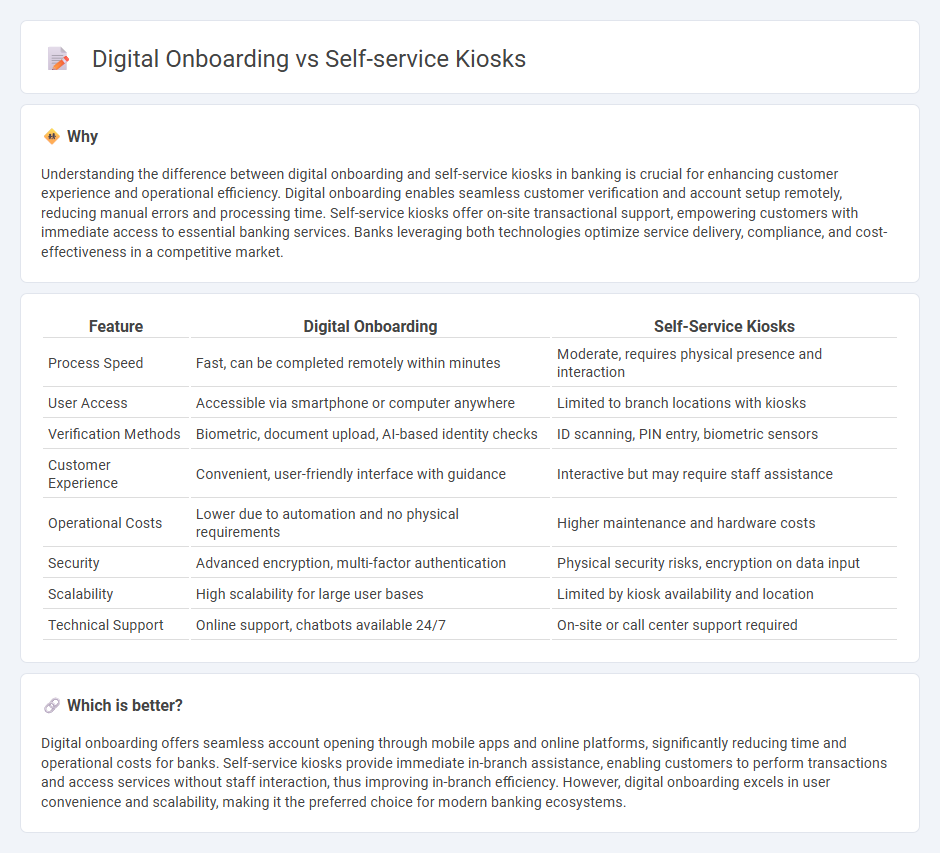The height and width of the screenshot is (853, 940).
Task: Click the Digital Onboarding column header
Action: coord(370,326)
